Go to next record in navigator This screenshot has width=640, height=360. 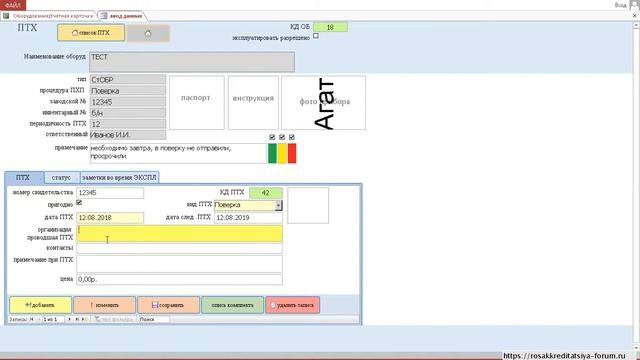coord(69,319)
